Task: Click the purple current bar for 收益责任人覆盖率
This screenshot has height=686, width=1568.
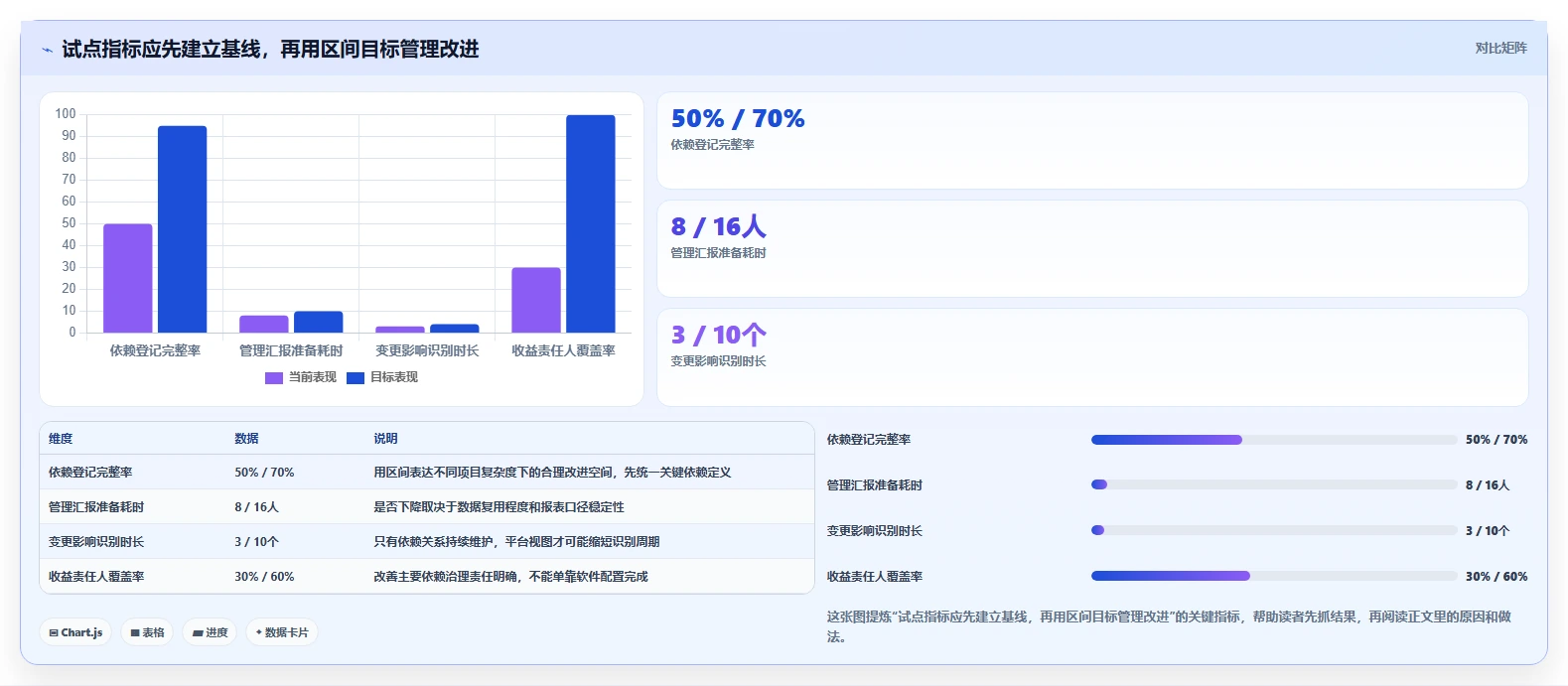Action: point(536,300)
